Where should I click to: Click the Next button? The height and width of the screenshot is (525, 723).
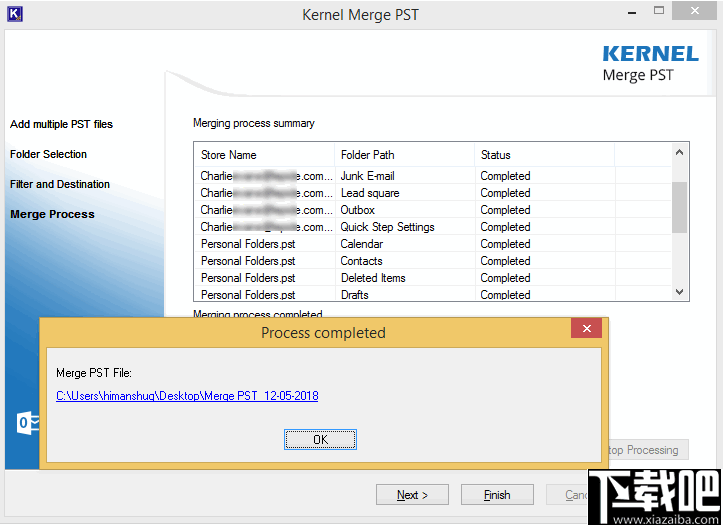coord(412,495)
